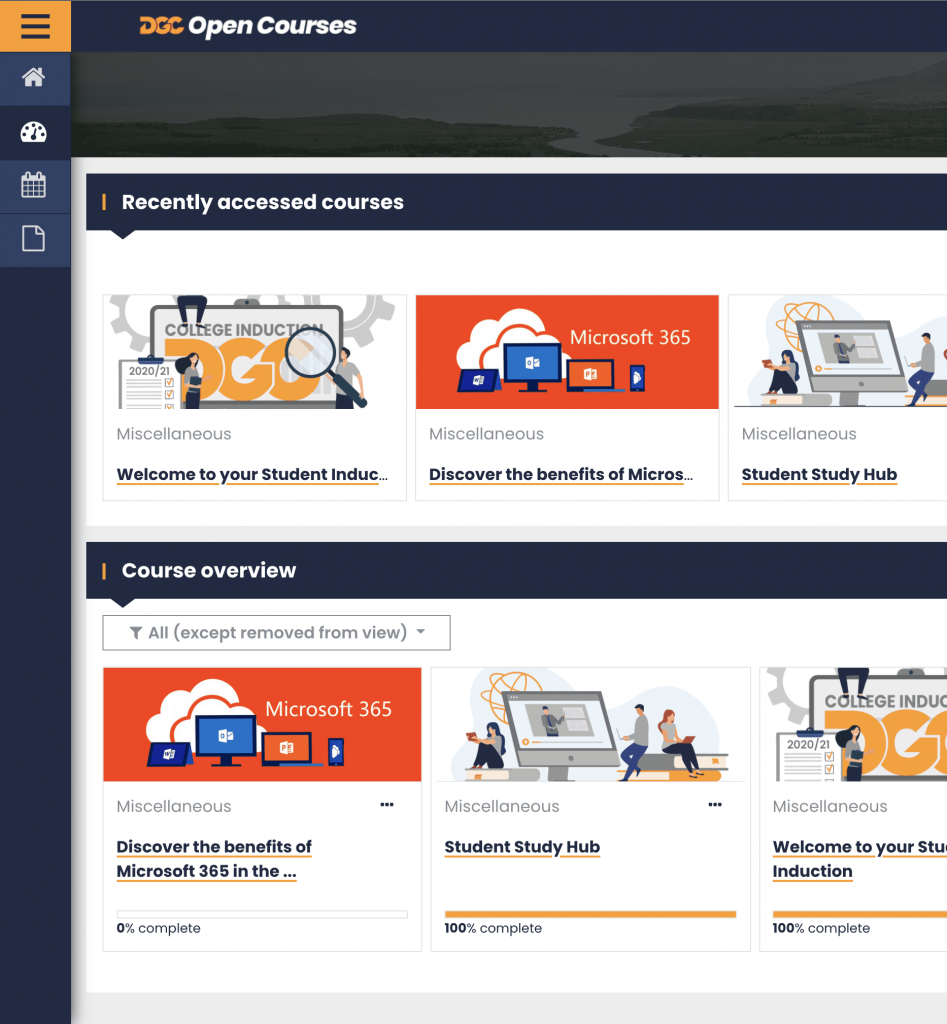Image resolution: width=947 pixels, height=1024 pixels.
Task: Open recently accessed Welcome to Student Induction link
Action: [252, 475]
